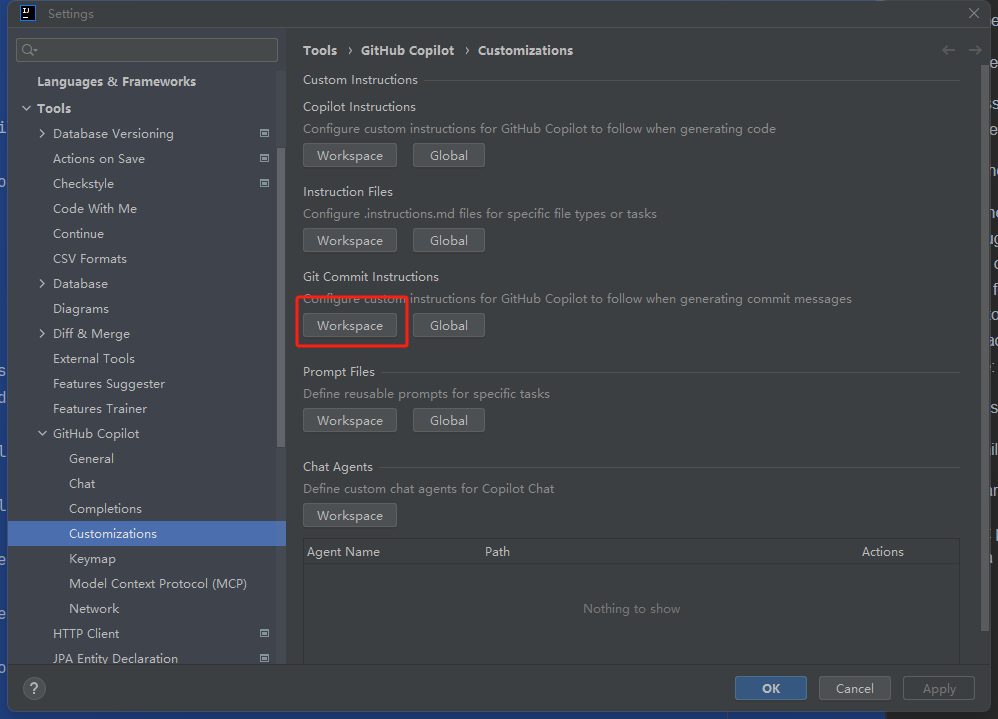
Task: Click GitHub Copilot in the breadcrumb
Action: point(407,50)
